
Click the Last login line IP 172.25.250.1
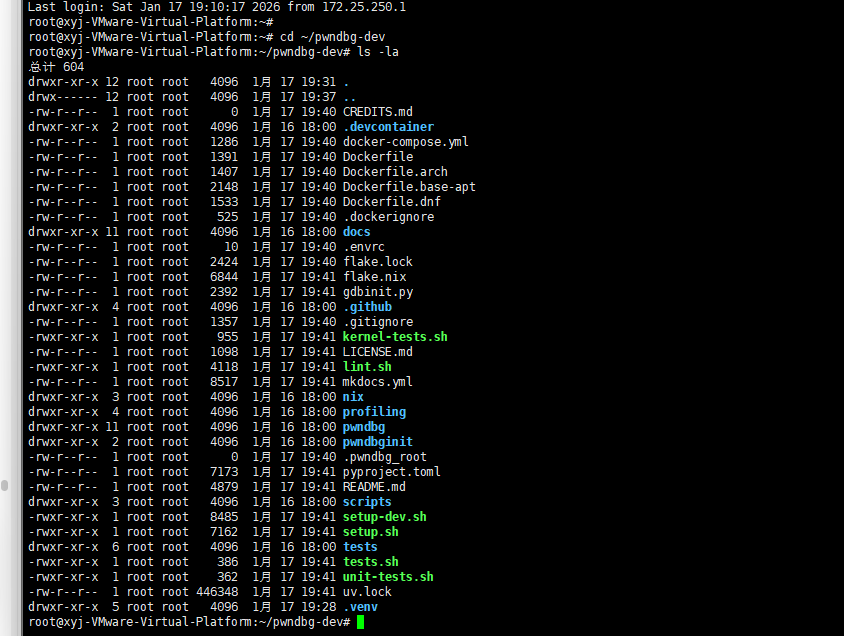tap(364, 7)
